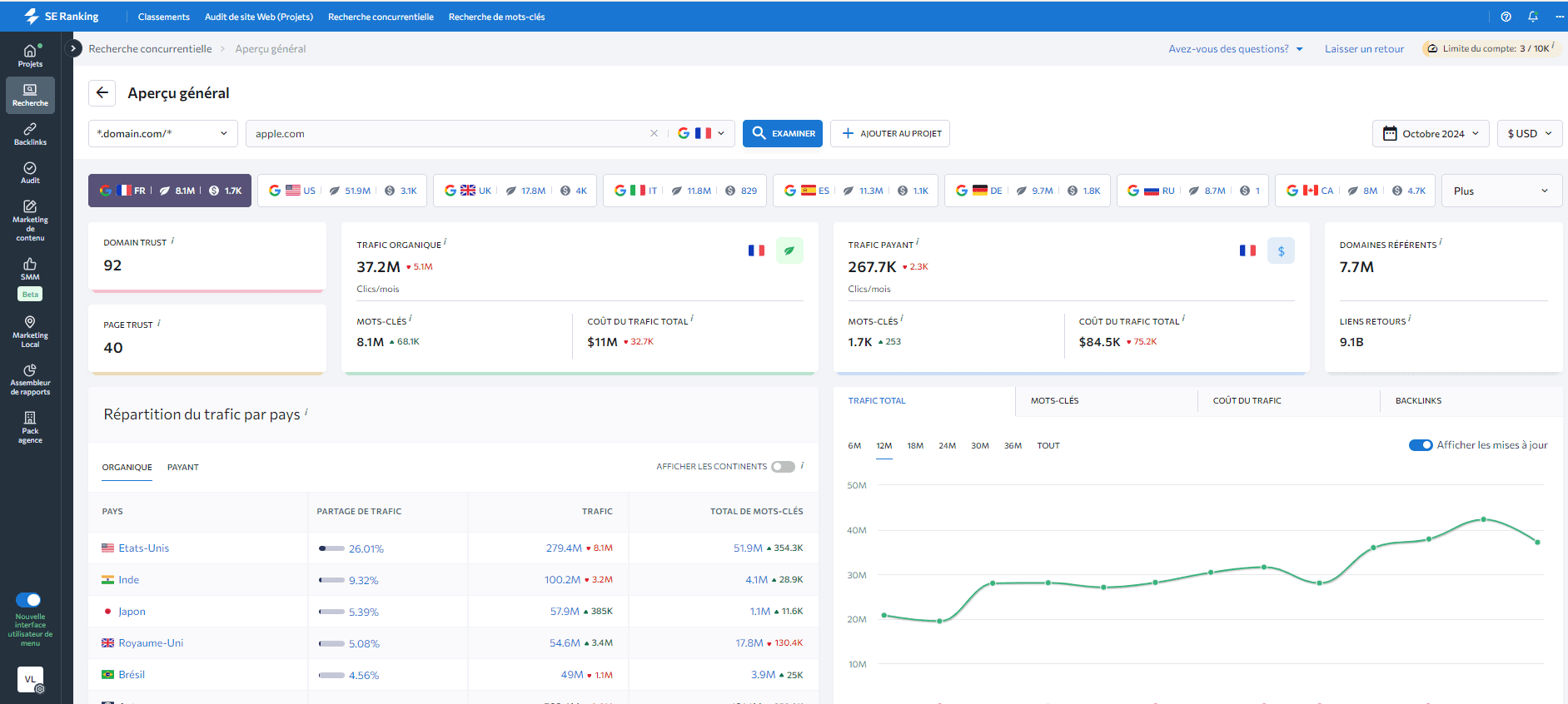Open the VL user avatar menu
Screen dimensions: 1568x704
pyautogui.click(x=30, y=679)
